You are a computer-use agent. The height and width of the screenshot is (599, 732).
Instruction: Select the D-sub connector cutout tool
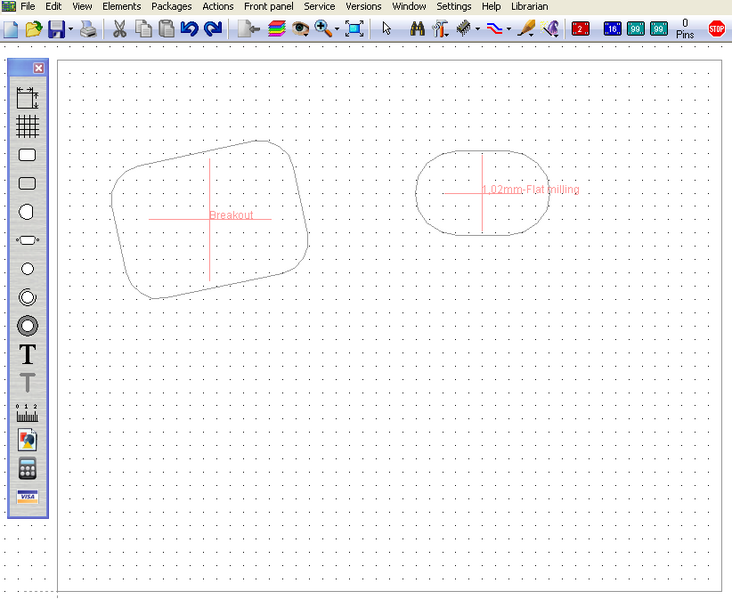(x=27, y=240)
